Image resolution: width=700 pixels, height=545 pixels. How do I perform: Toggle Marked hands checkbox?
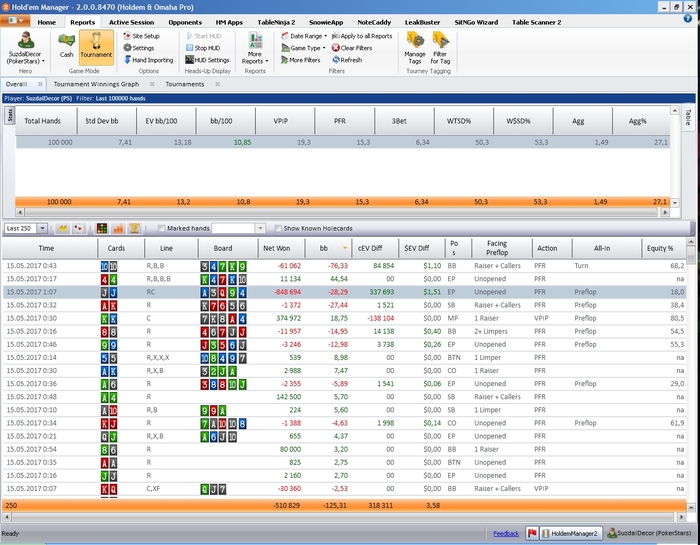[162, 229]
